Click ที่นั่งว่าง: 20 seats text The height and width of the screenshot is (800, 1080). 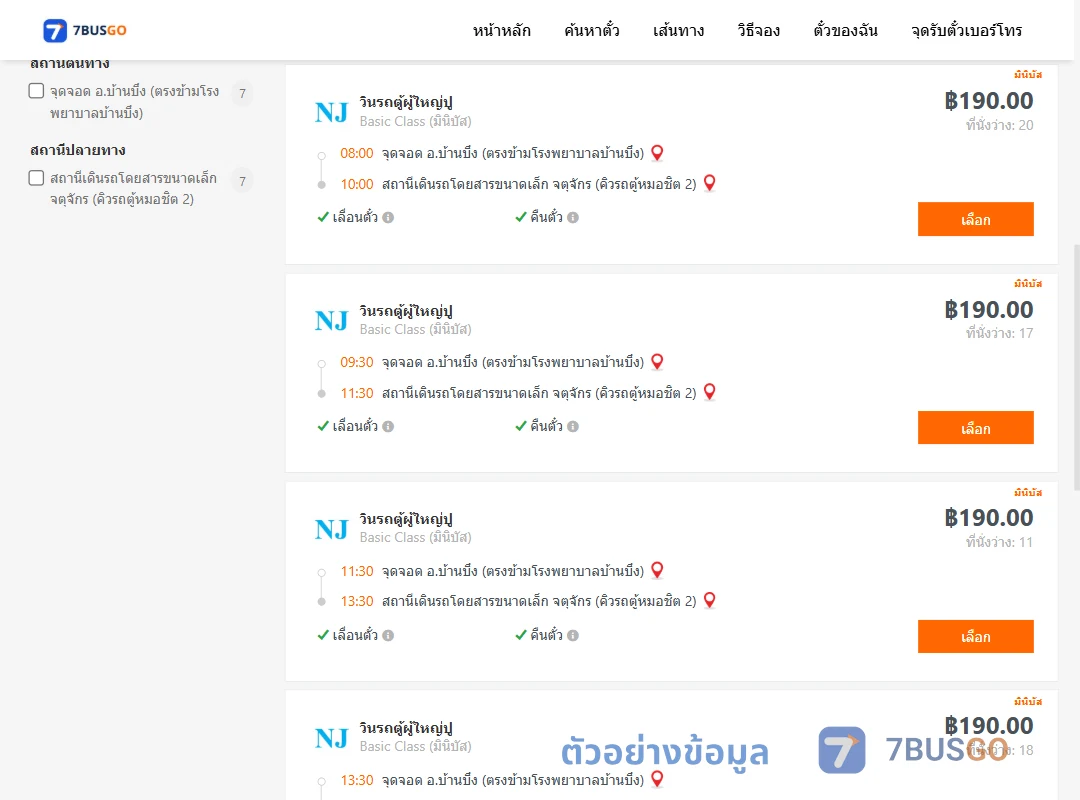tap(999, 125)
